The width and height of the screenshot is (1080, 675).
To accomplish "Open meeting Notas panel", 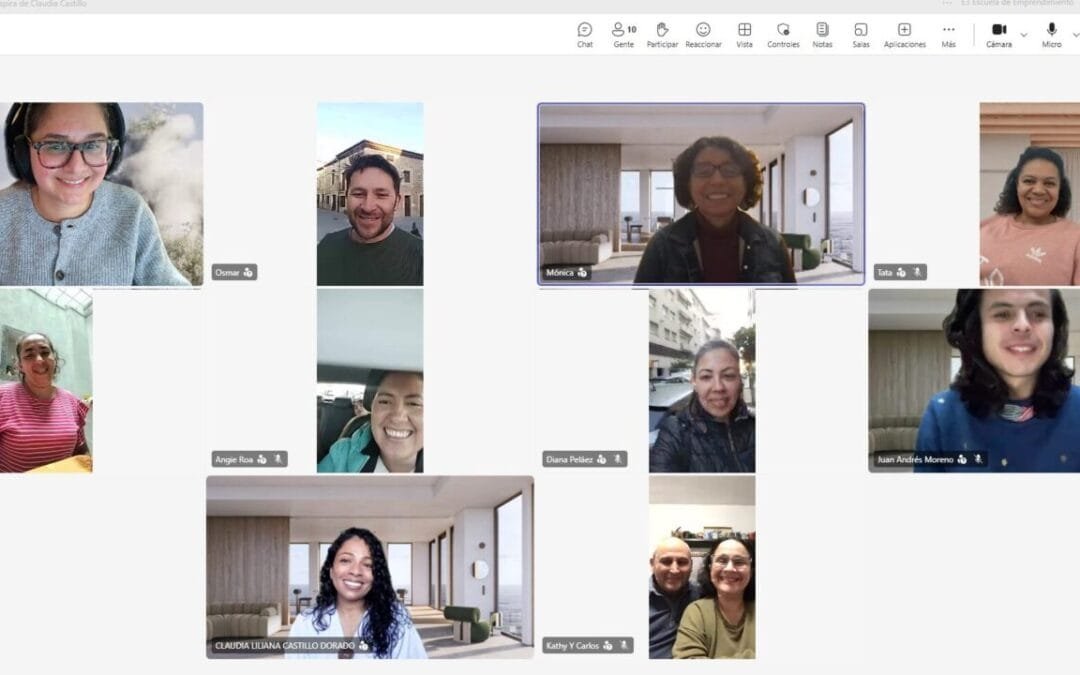I will pos(822,34).
